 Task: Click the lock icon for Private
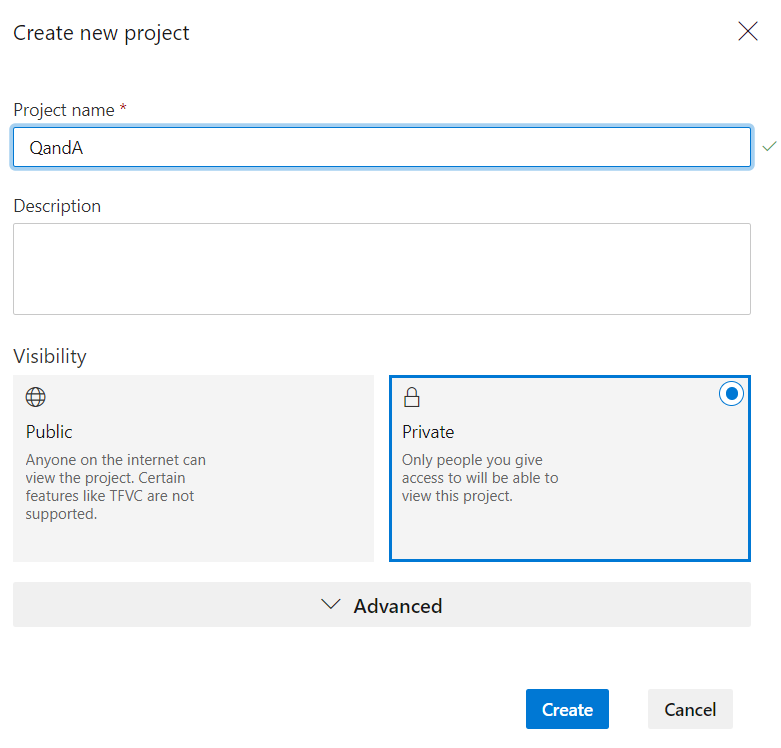[411, 397]
